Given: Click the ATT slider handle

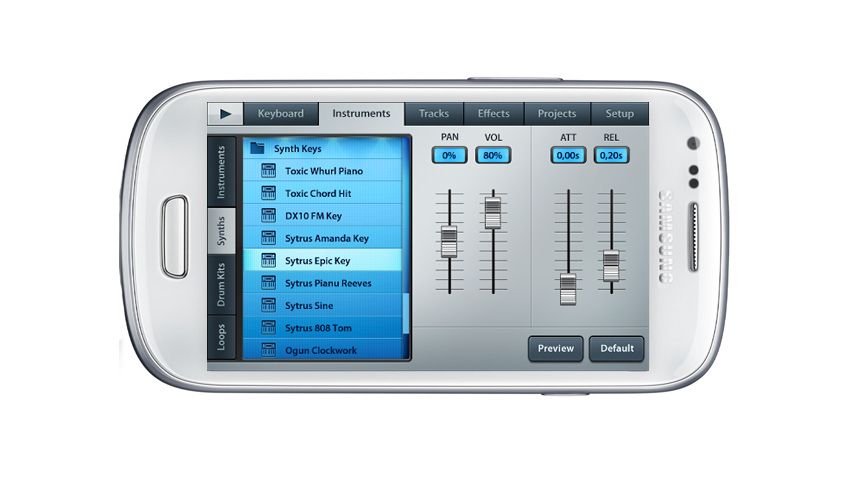Looking at the screenshot, I should 568,289.
